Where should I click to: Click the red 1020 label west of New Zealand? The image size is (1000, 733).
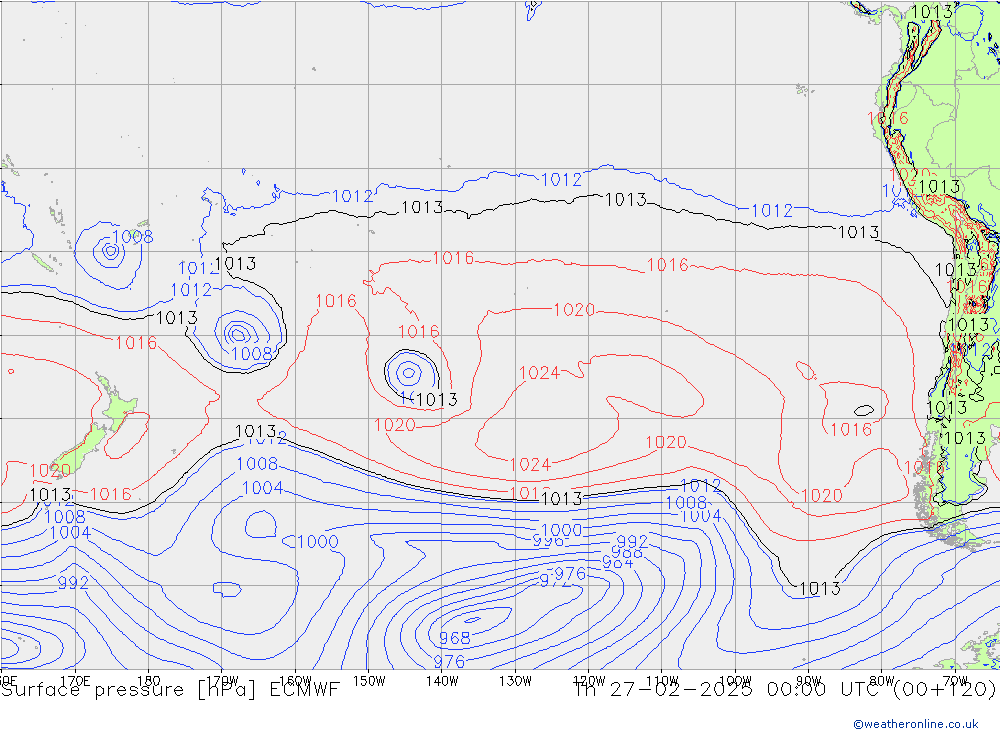pos(50,471)
